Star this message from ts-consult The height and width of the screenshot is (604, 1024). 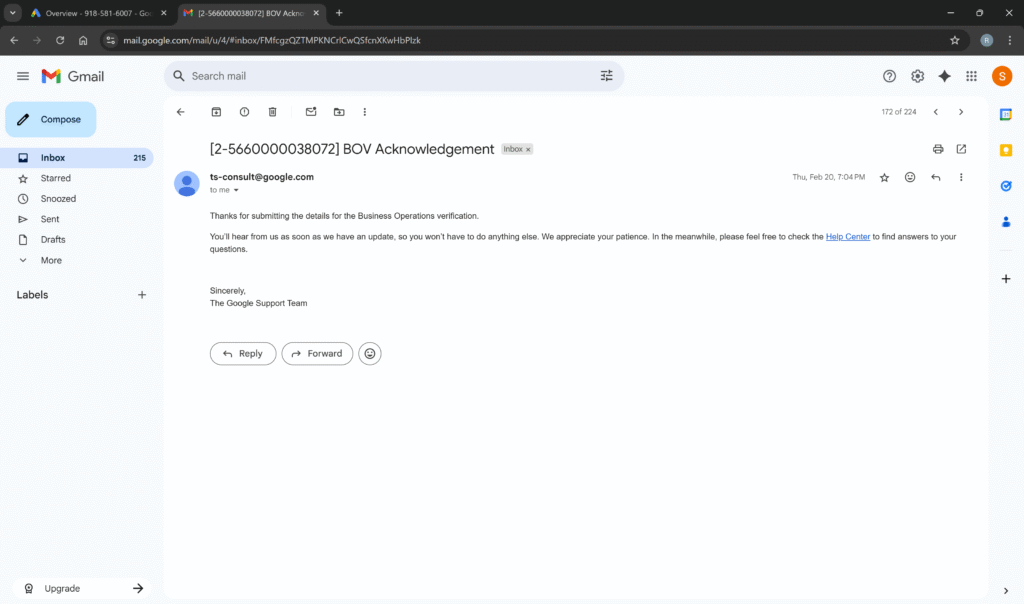884,177
